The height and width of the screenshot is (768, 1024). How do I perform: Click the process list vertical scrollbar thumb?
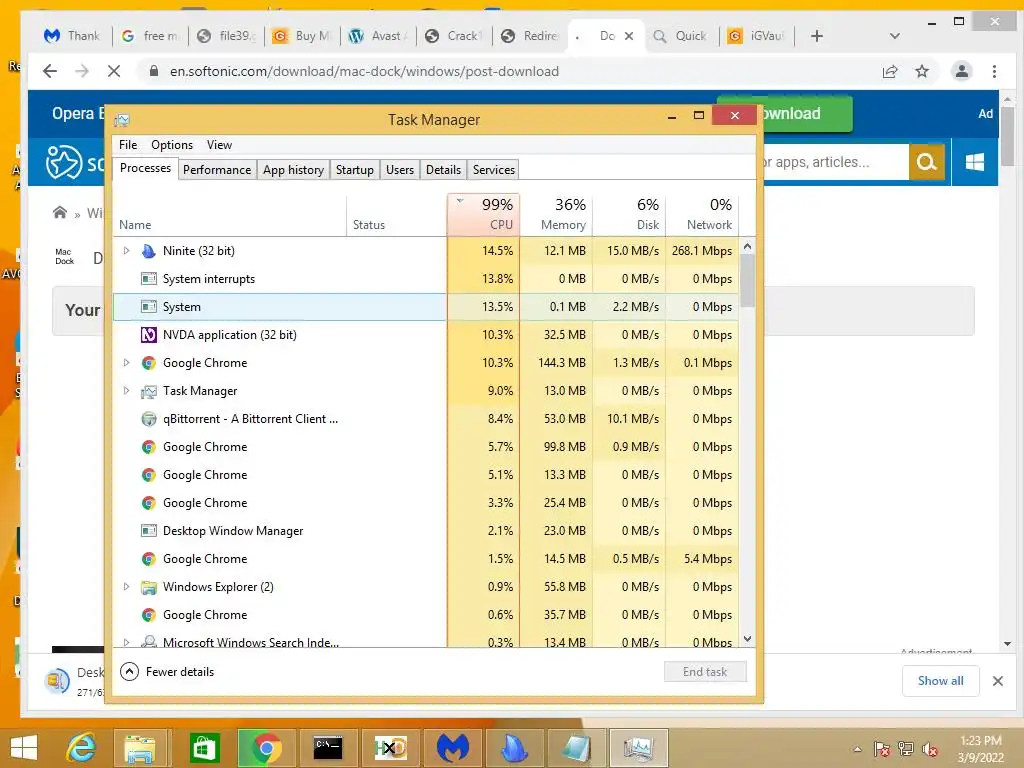(748, 280)
